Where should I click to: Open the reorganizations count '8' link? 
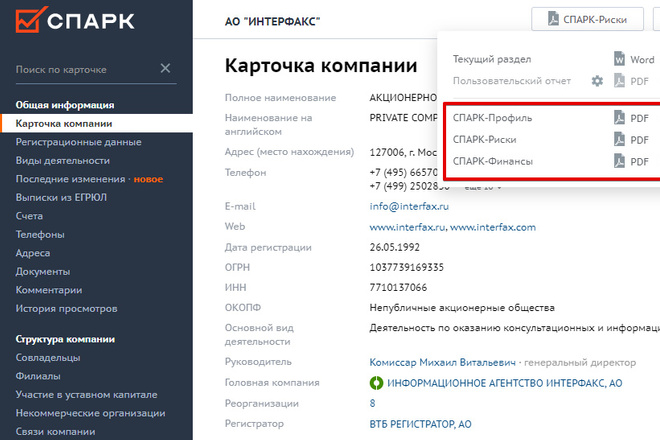(372, 403)
